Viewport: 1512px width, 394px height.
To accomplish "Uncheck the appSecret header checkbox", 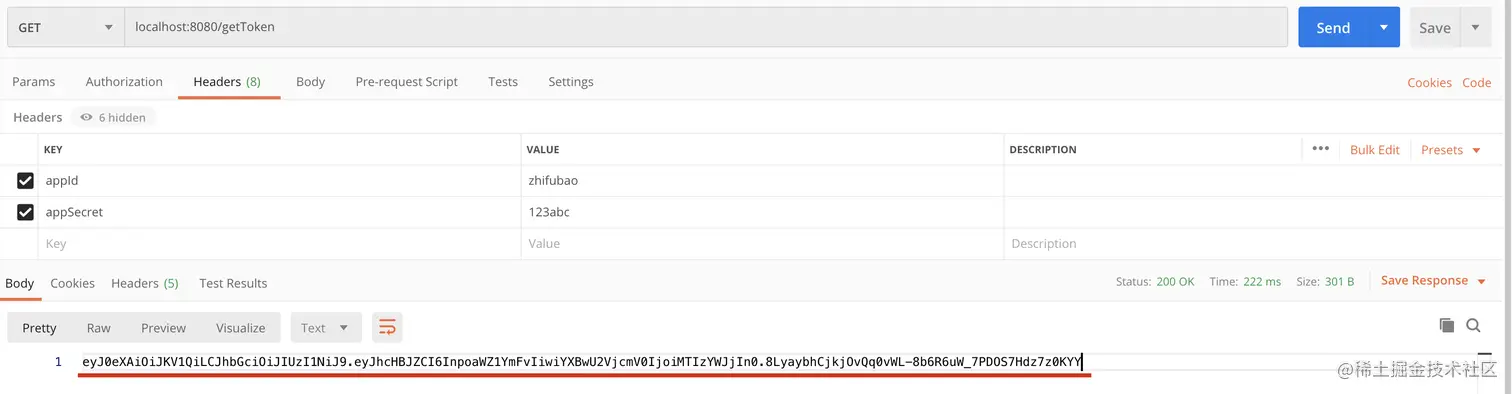I will coord(25,212).
